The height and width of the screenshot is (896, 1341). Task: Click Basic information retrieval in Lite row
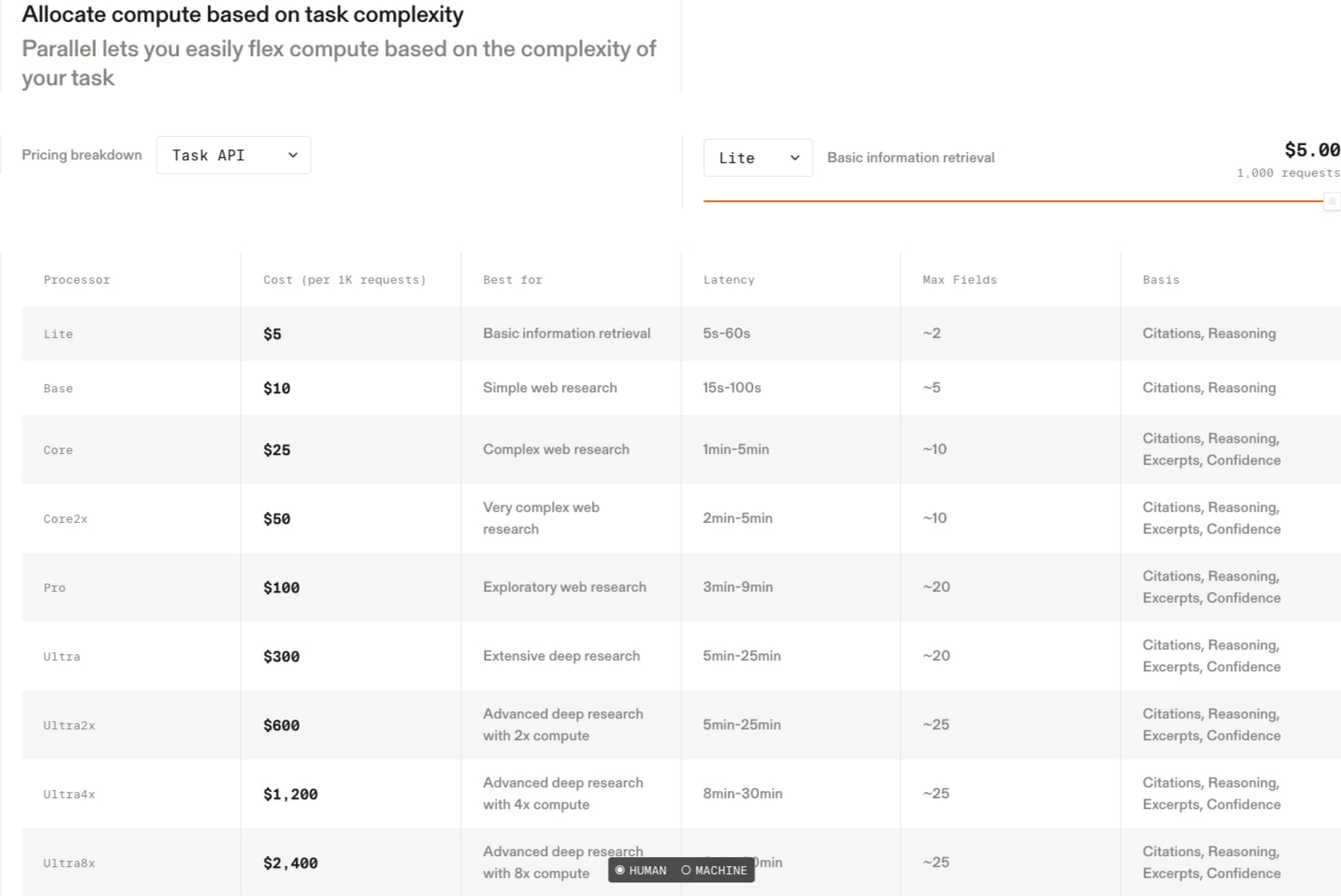pos(566,333)
